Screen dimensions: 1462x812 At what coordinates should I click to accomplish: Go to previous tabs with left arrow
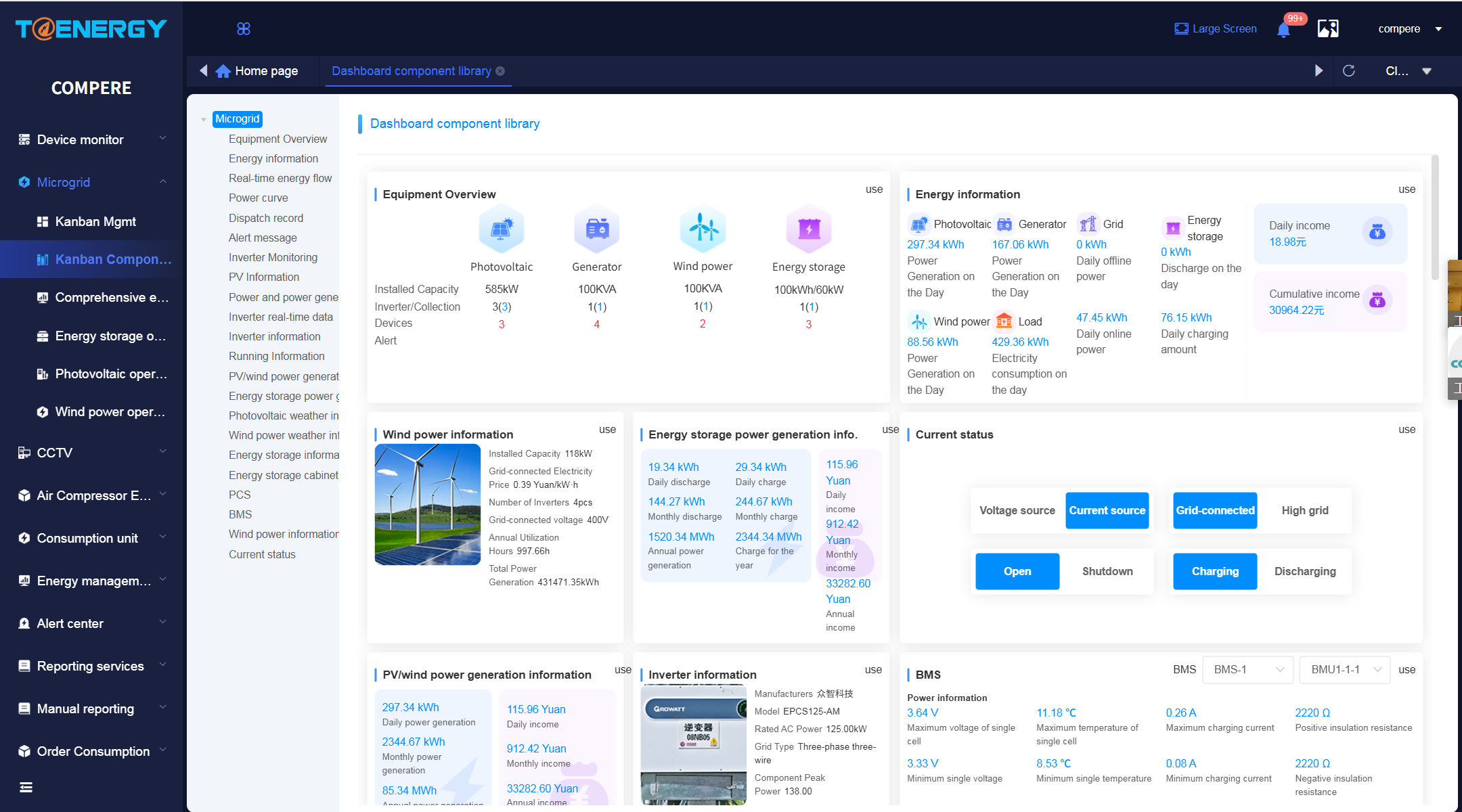point(203,70)
